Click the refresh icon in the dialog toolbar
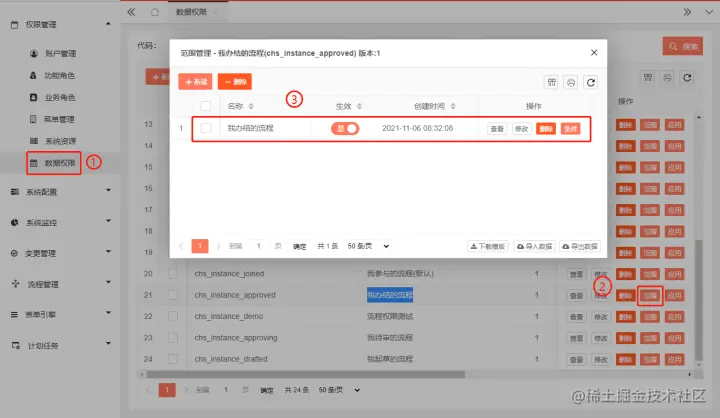 [x=591, y=82]
